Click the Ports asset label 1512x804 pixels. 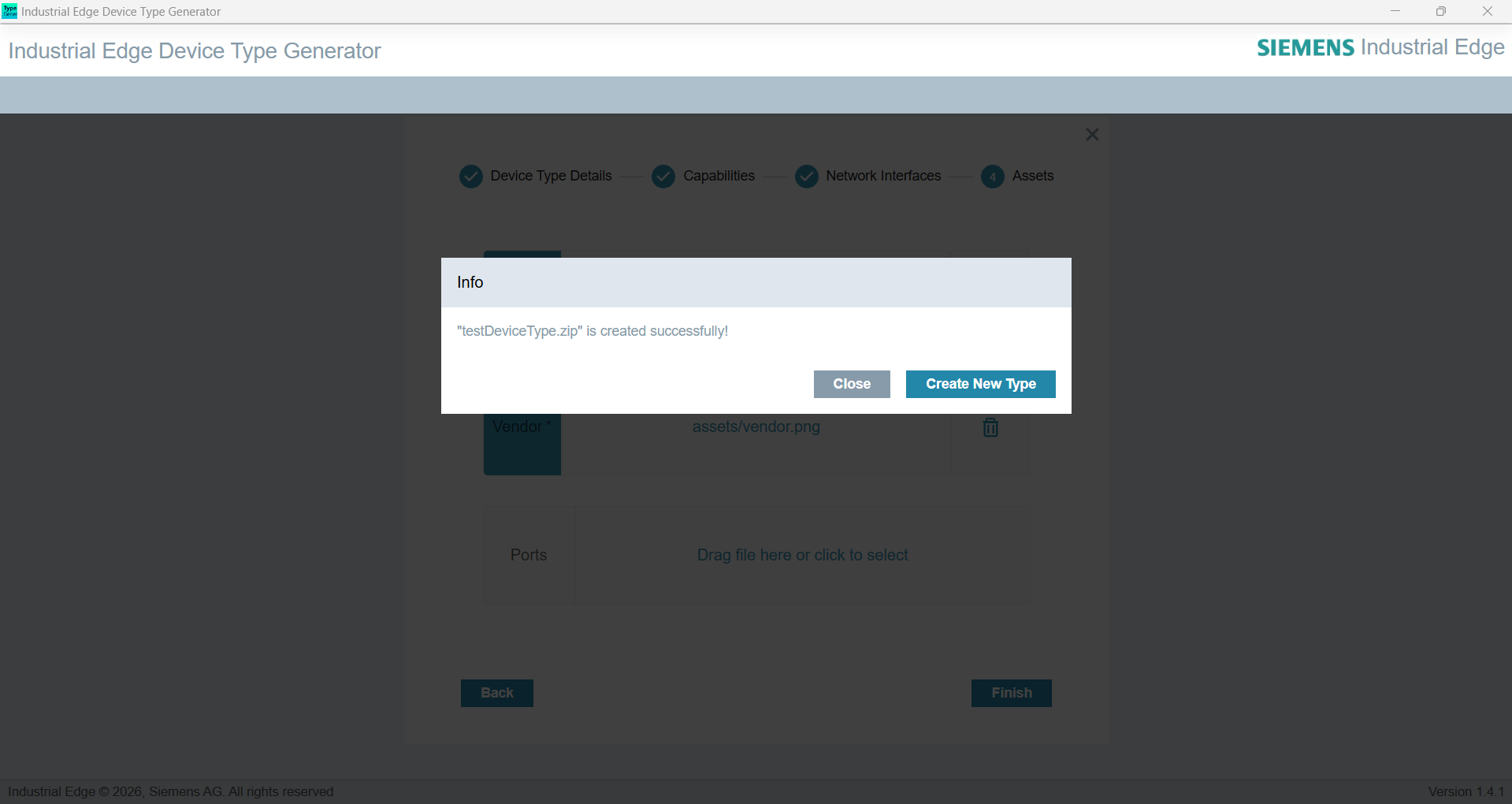click(x=529, y=555)
